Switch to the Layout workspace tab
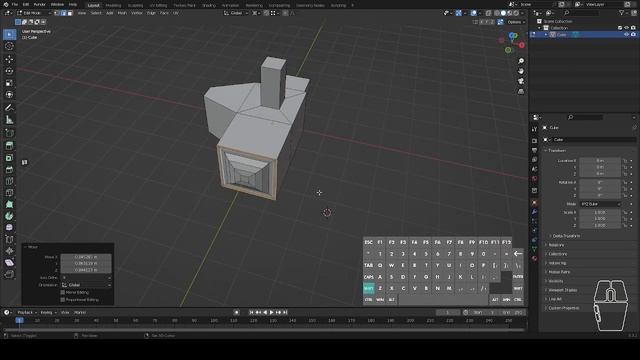The height and width of the screenshot is (360, 640). pyautogui.click(x=93, y=5)
